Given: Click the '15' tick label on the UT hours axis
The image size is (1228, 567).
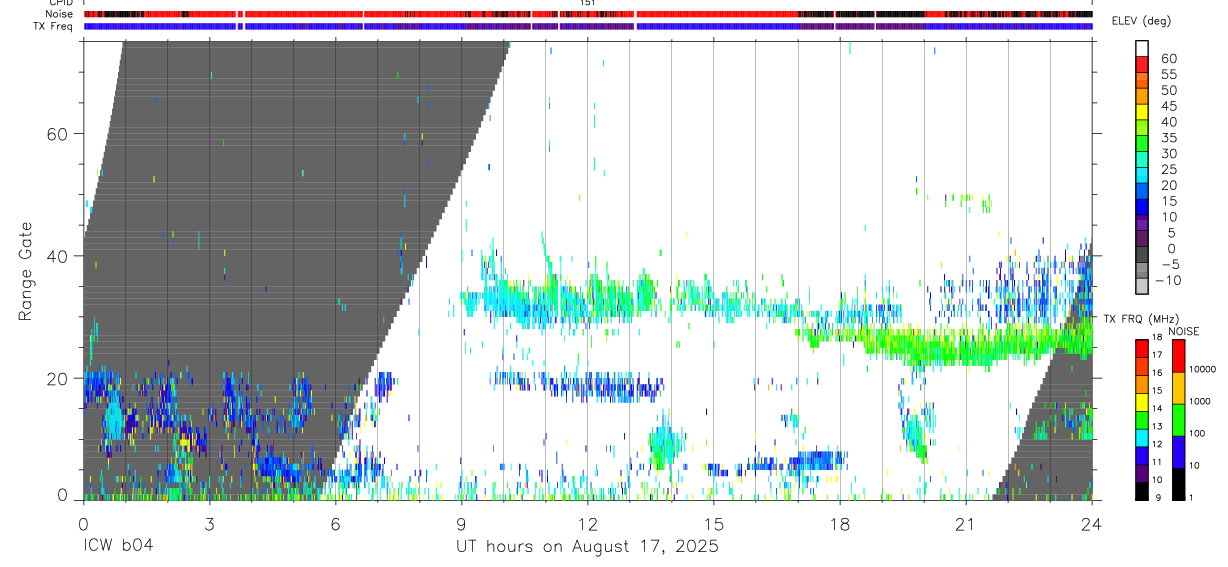Looking at the screenshot, I should point(713,524).
